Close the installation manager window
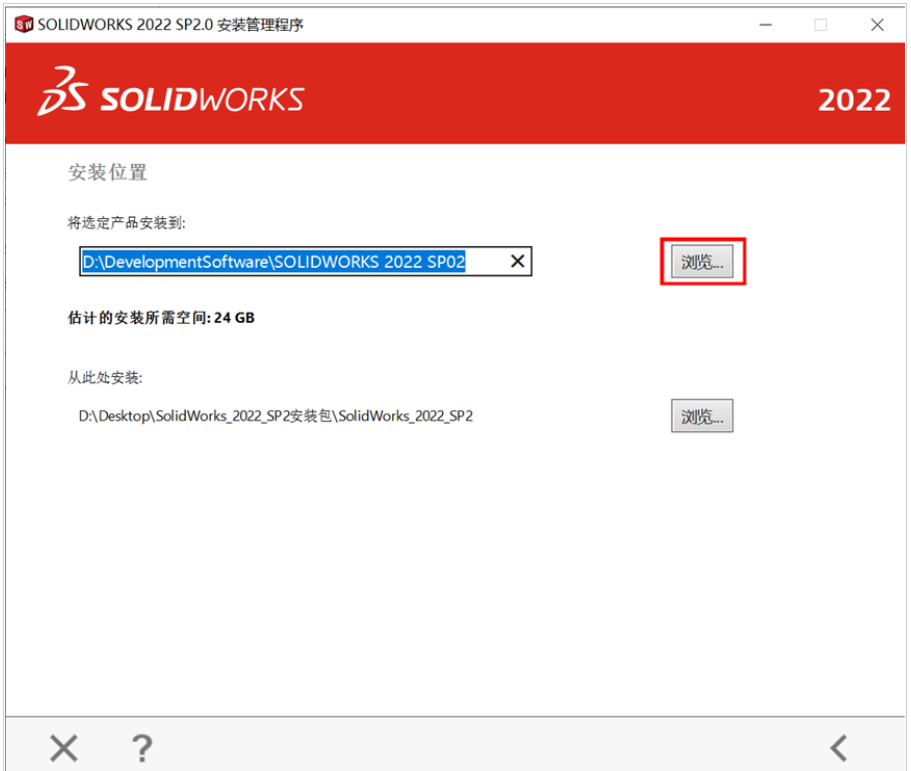 (x=877, y=24)
